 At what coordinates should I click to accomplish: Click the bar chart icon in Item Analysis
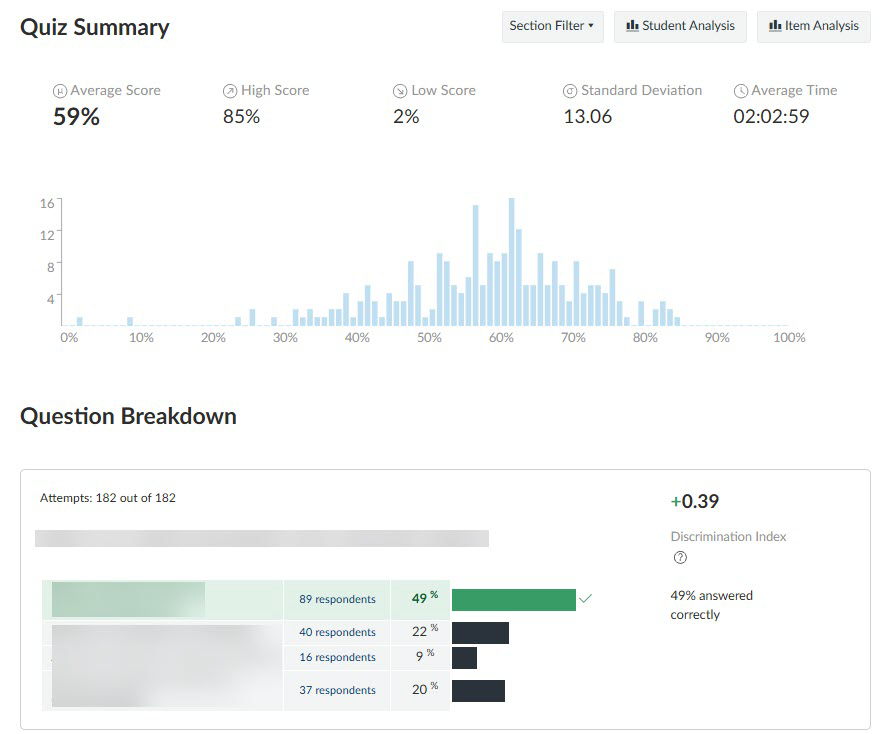pos(775,26)
